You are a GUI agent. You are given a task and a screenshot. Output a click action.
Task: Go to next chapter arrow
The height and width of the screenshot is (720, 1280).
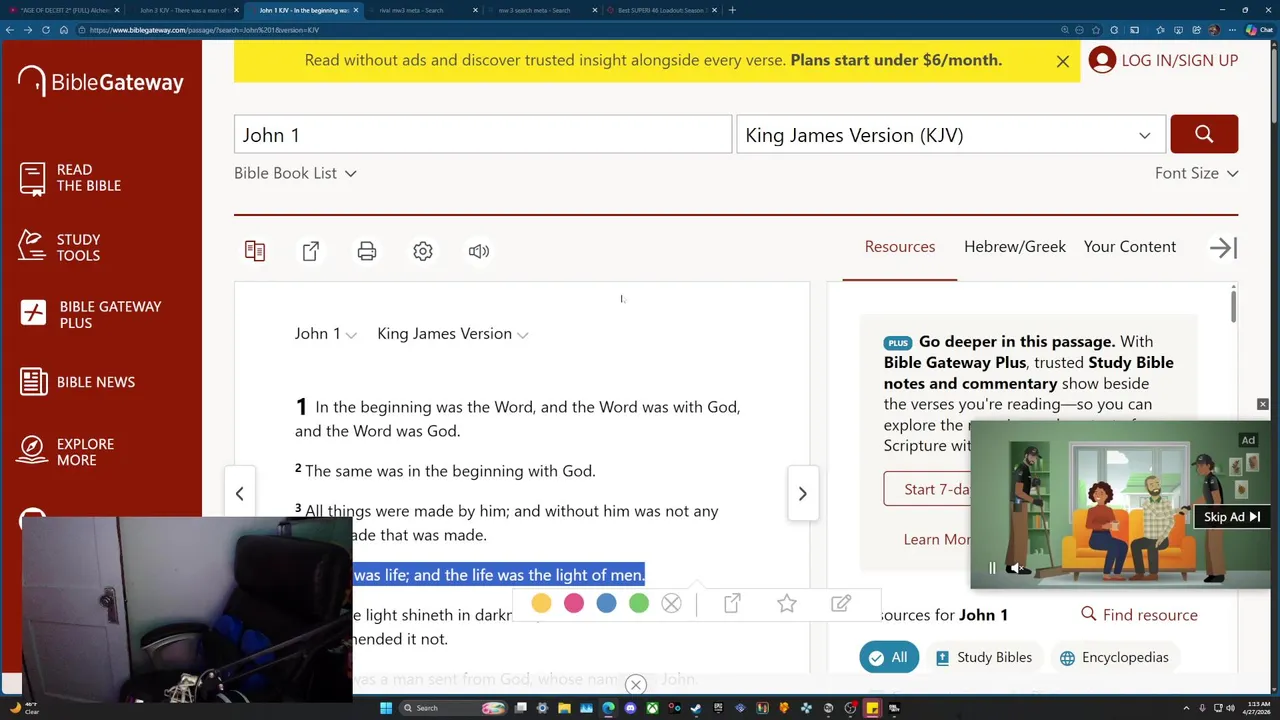click(802, 493)
